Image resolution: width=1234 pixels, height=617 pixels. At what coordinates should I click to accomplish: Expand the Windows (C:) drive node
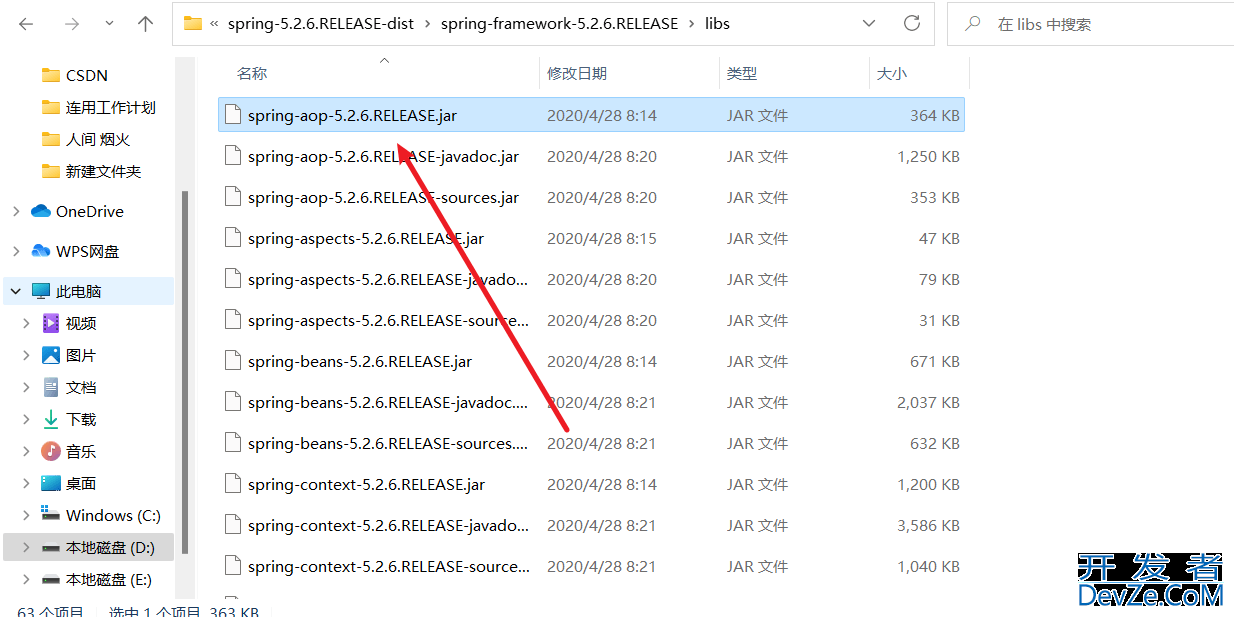[27, 515]
